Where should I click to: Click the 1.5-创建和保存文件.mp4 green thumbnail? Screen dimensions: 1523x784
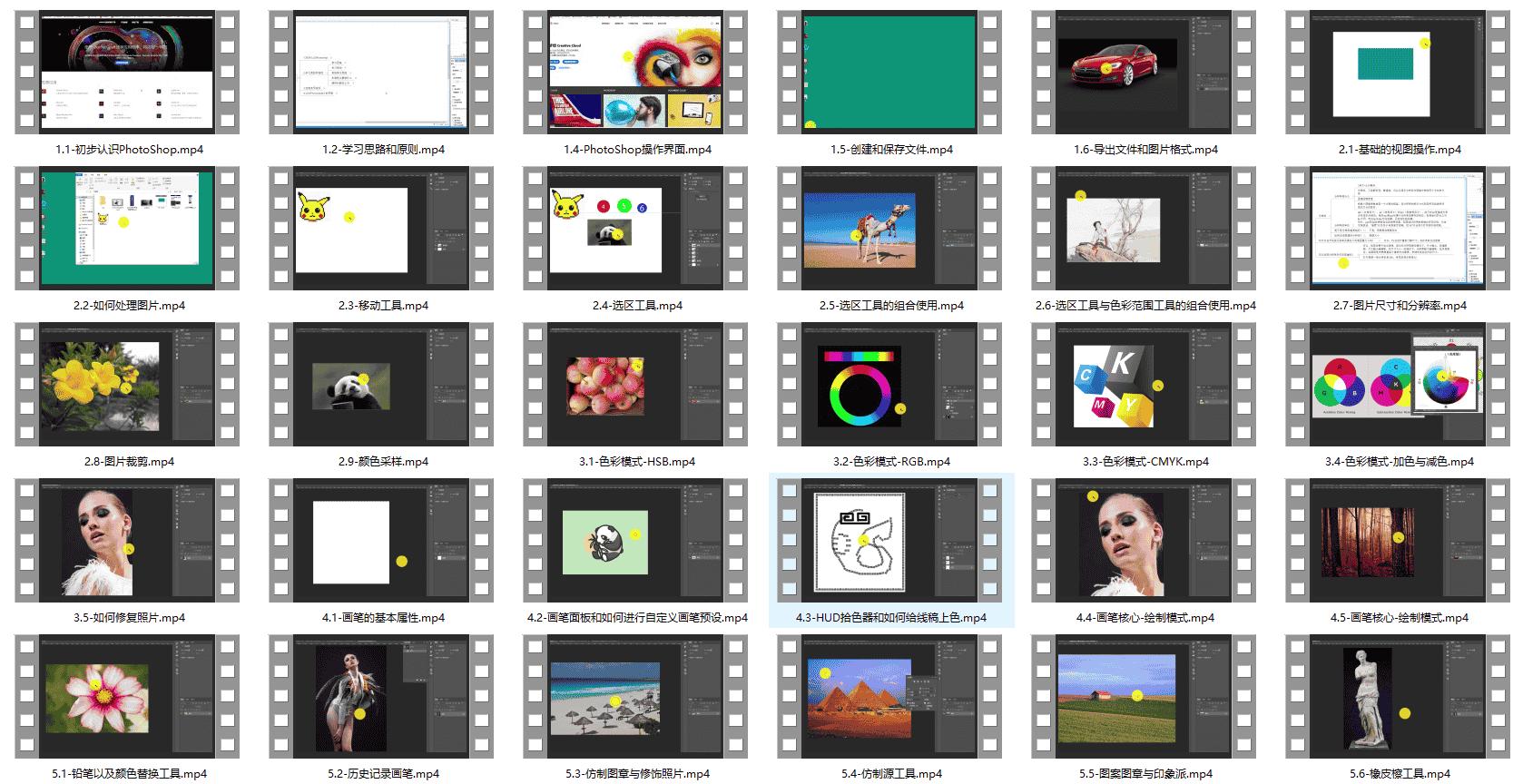coord(889,73)
